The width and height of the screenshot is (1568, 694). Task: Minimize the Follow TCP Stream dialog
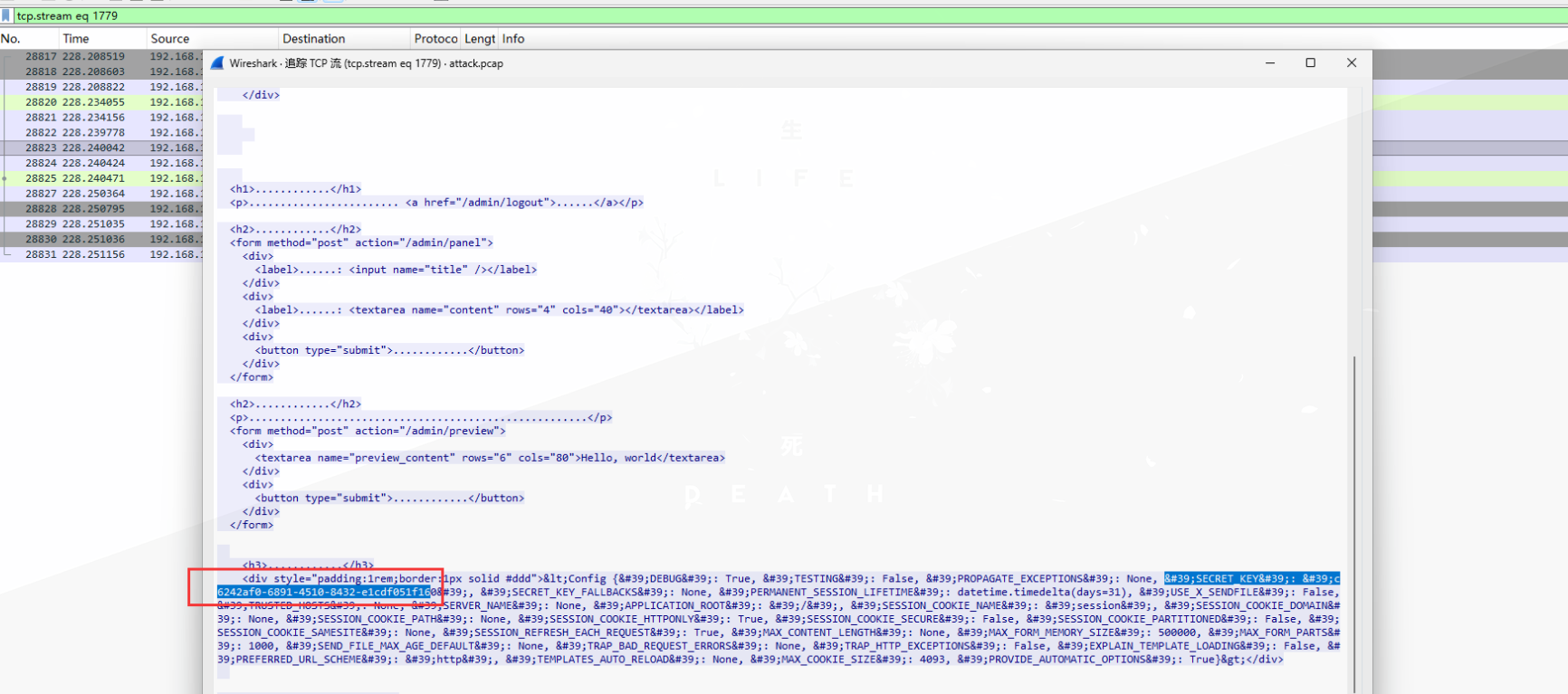coord(1270,63)
